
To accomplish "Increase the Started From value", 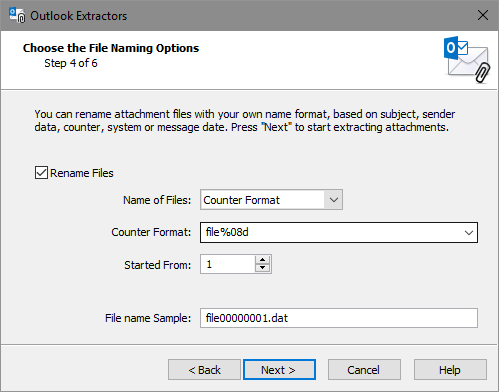I will pos(263,260).
